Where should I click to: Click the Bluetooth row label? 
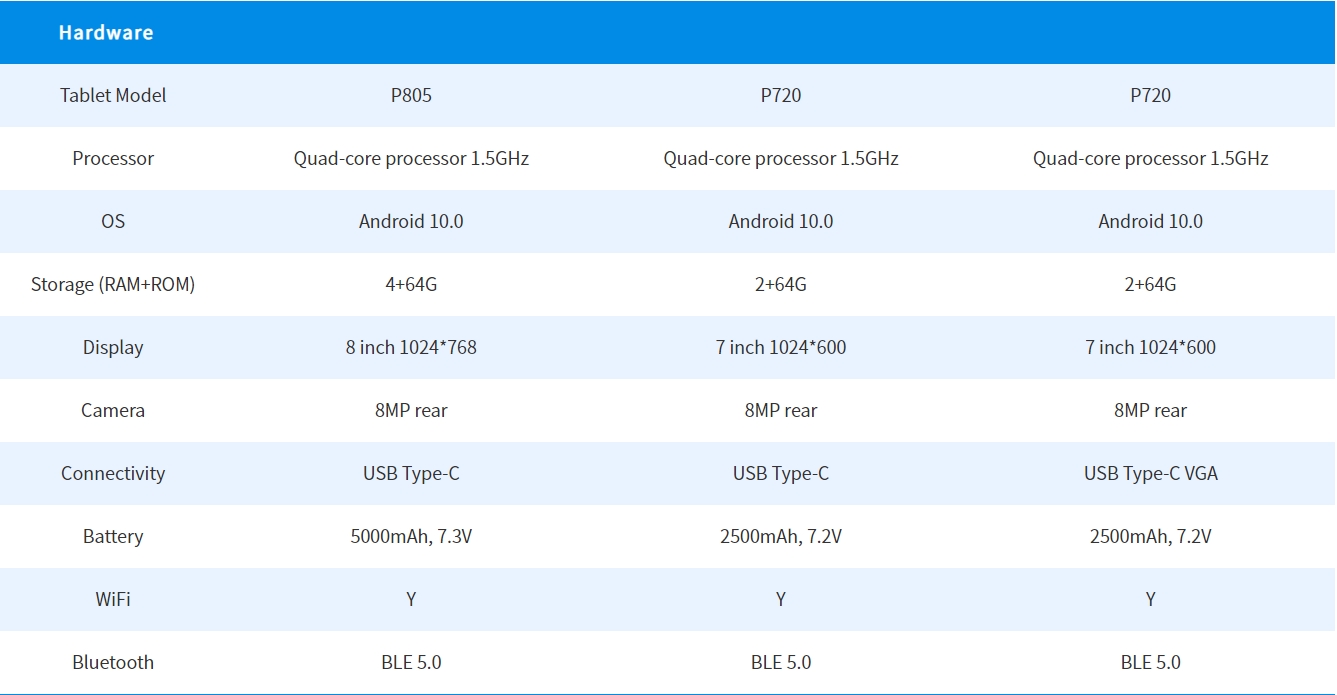tap(113, 662)
